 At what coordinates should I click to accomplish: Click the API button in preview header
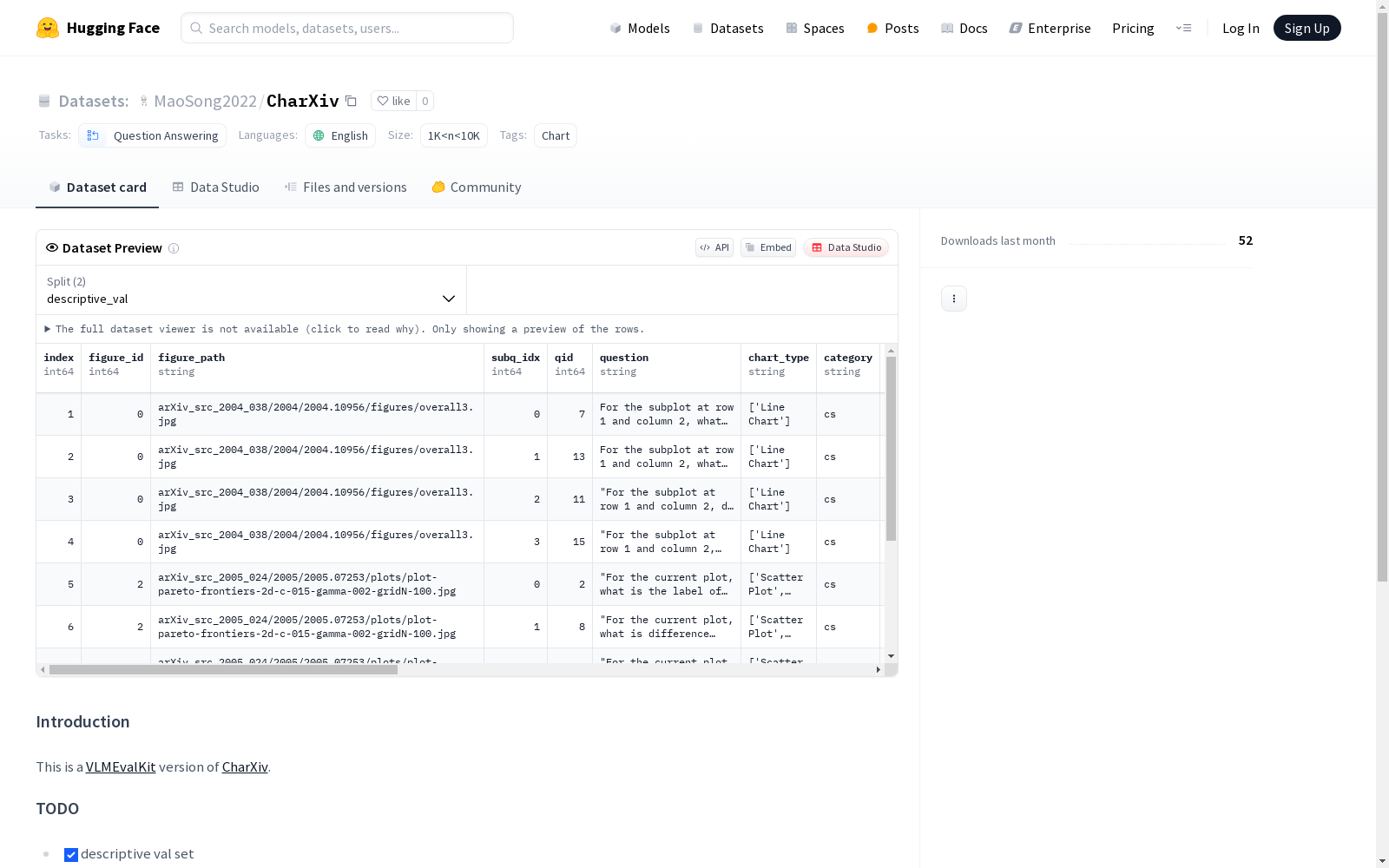(x=714, y=247)
